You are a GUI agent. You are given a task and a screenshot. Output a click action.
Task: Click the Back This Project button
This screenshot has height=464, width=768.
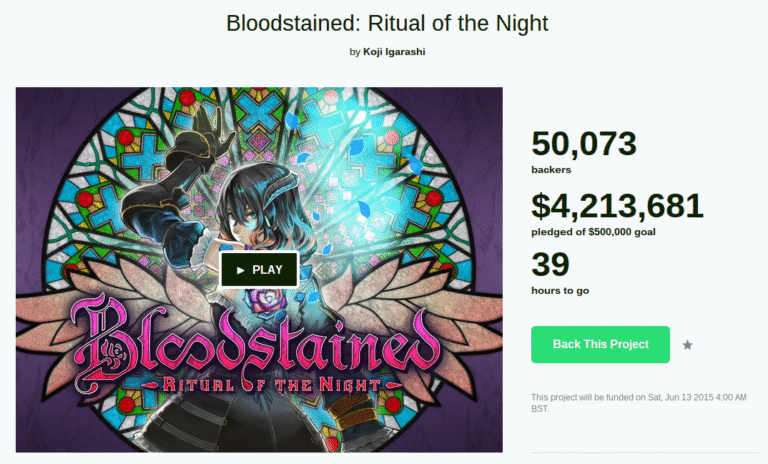(x=600, y=344)
